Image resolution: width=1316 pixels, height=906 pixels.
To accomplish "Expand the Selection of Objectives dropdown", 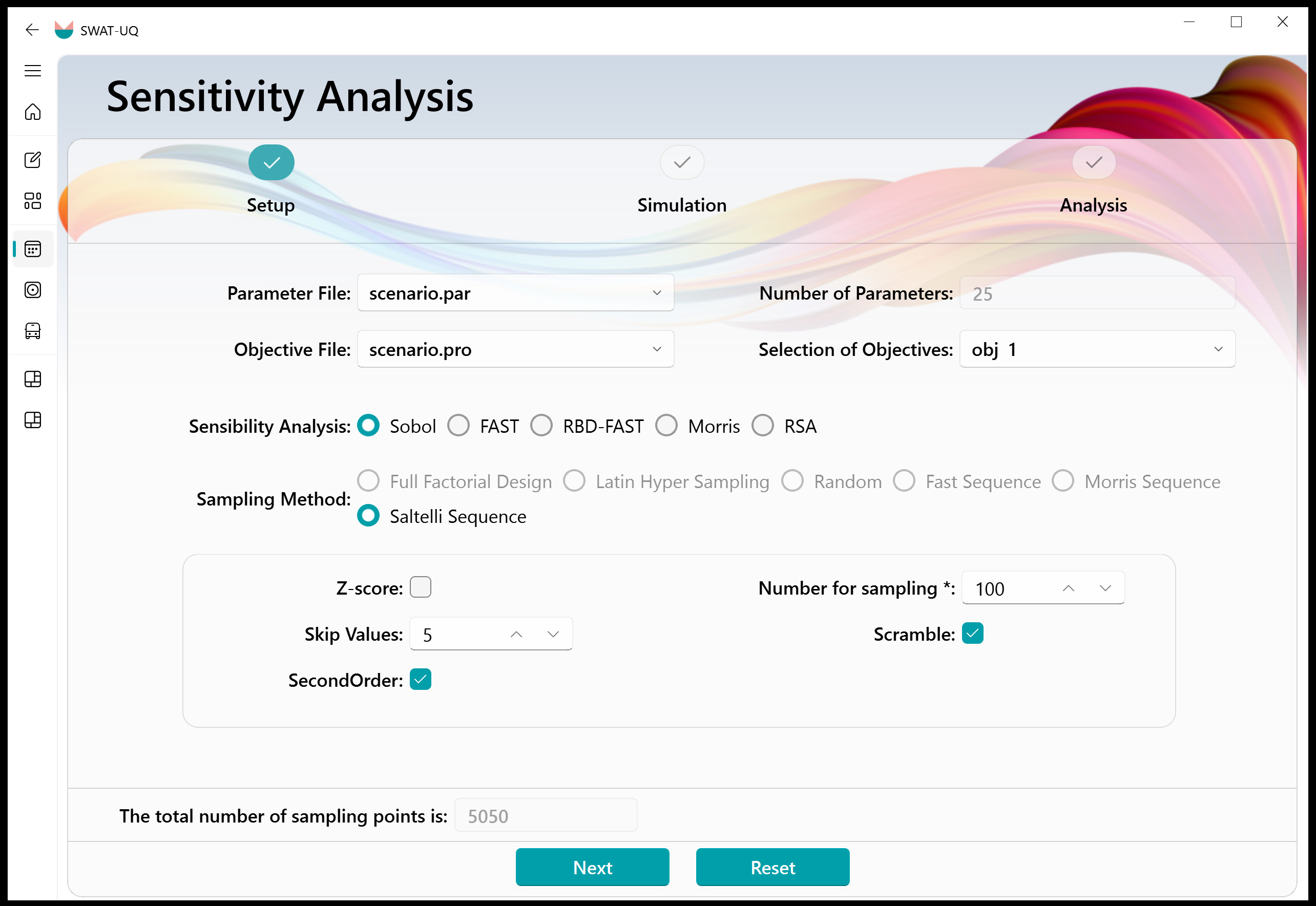I will click(1097, 349).
